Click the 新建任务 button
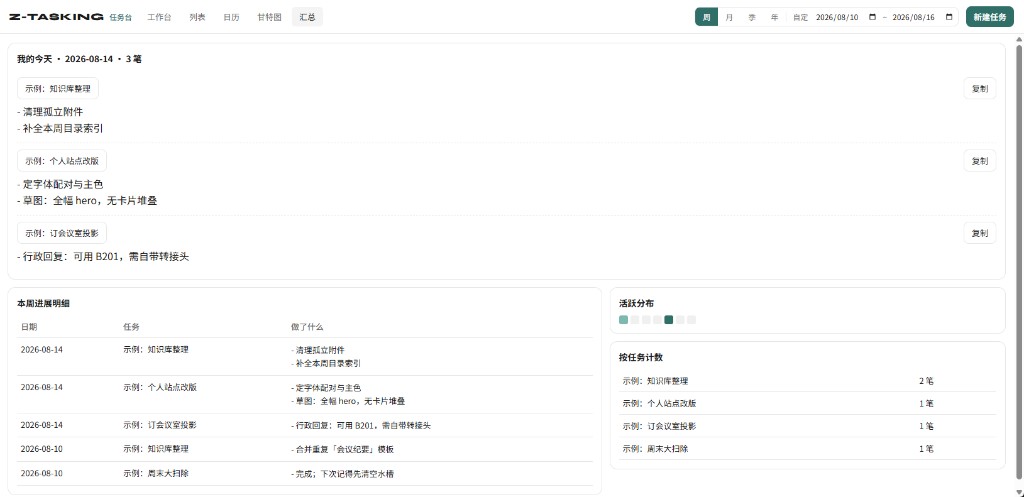The image size is (1024, 497). (x=989, y=17)
